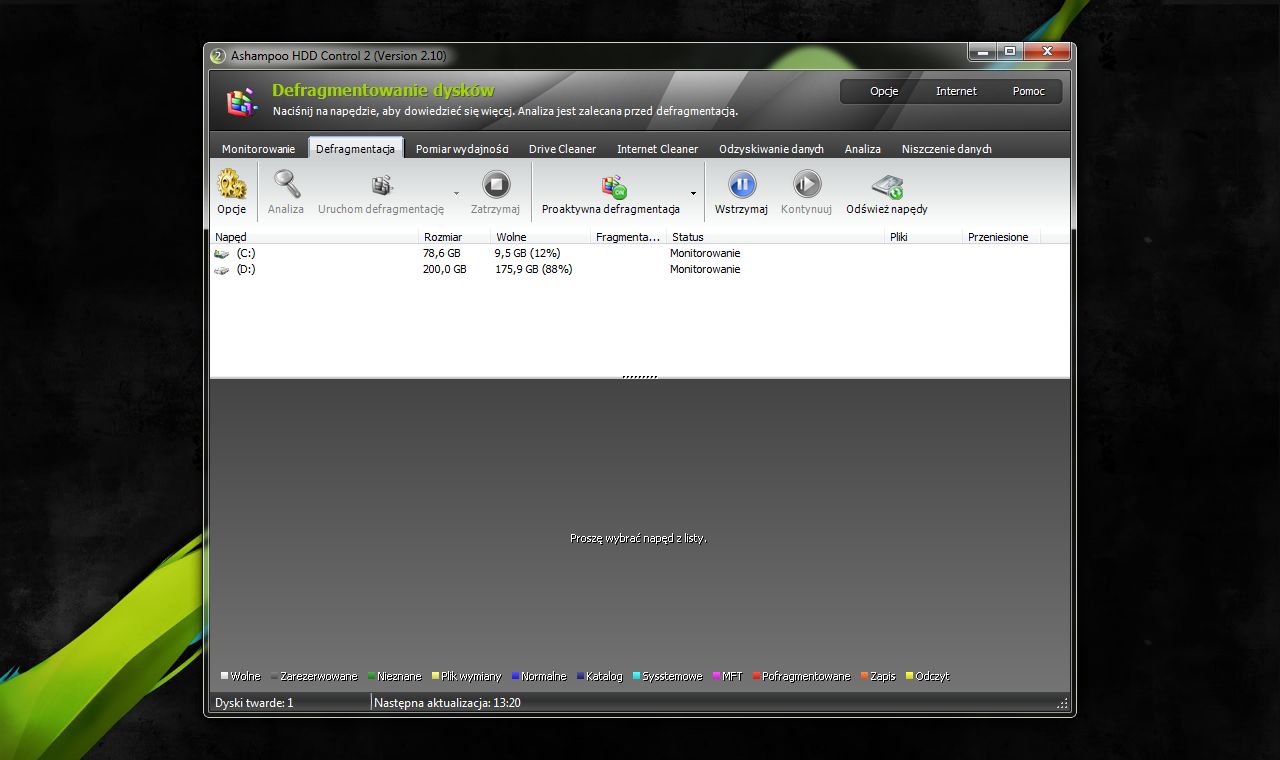Click Monitorowanie status in the C: row

705,254
